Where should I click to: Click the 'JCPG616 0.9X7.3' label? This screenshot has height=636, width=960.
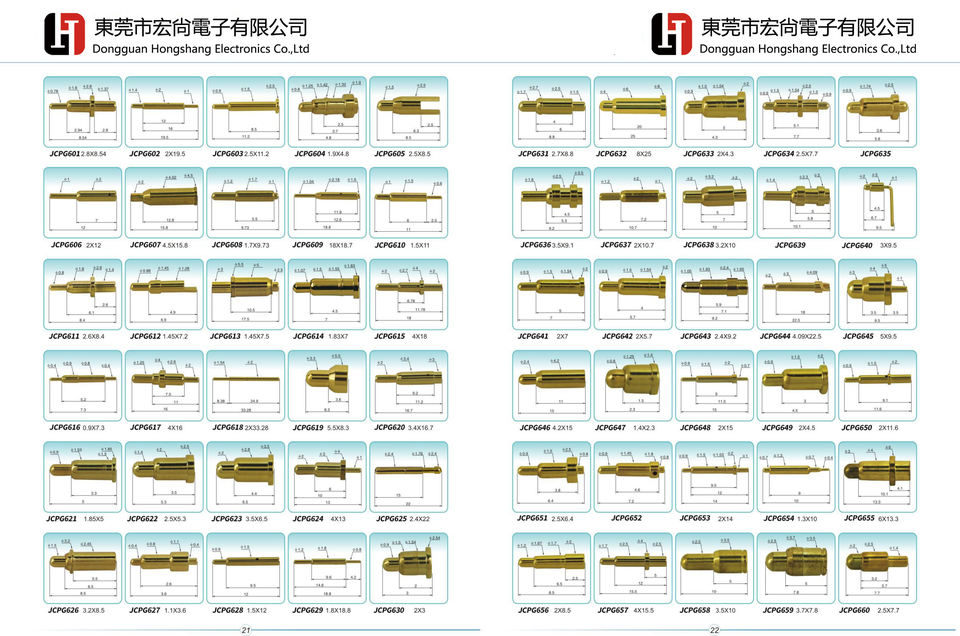click(x=77, y=428)
